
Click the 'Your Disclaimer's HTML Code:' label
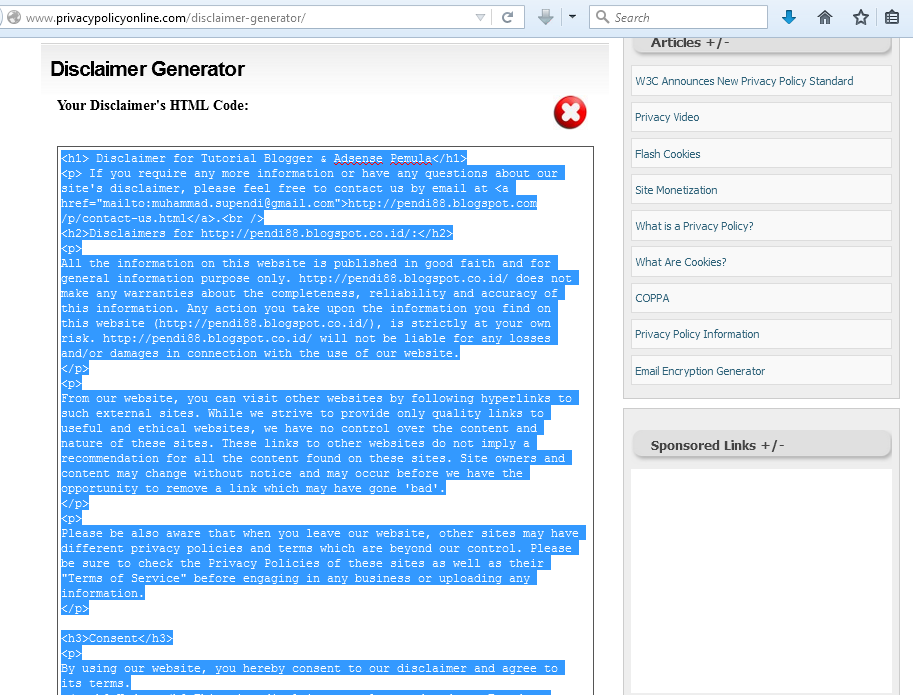pos(153,105)
